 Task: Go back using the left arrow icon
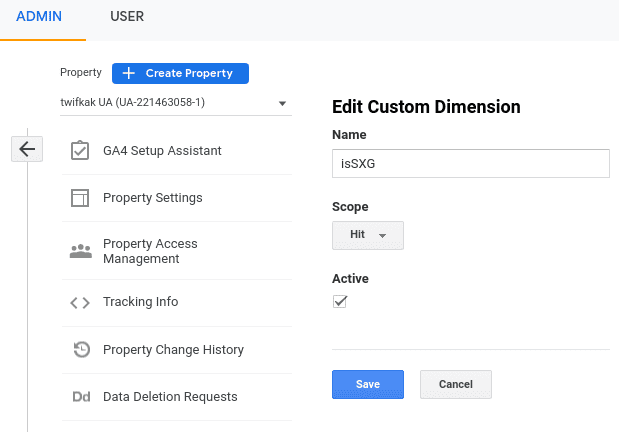click(x=27, y=149)
